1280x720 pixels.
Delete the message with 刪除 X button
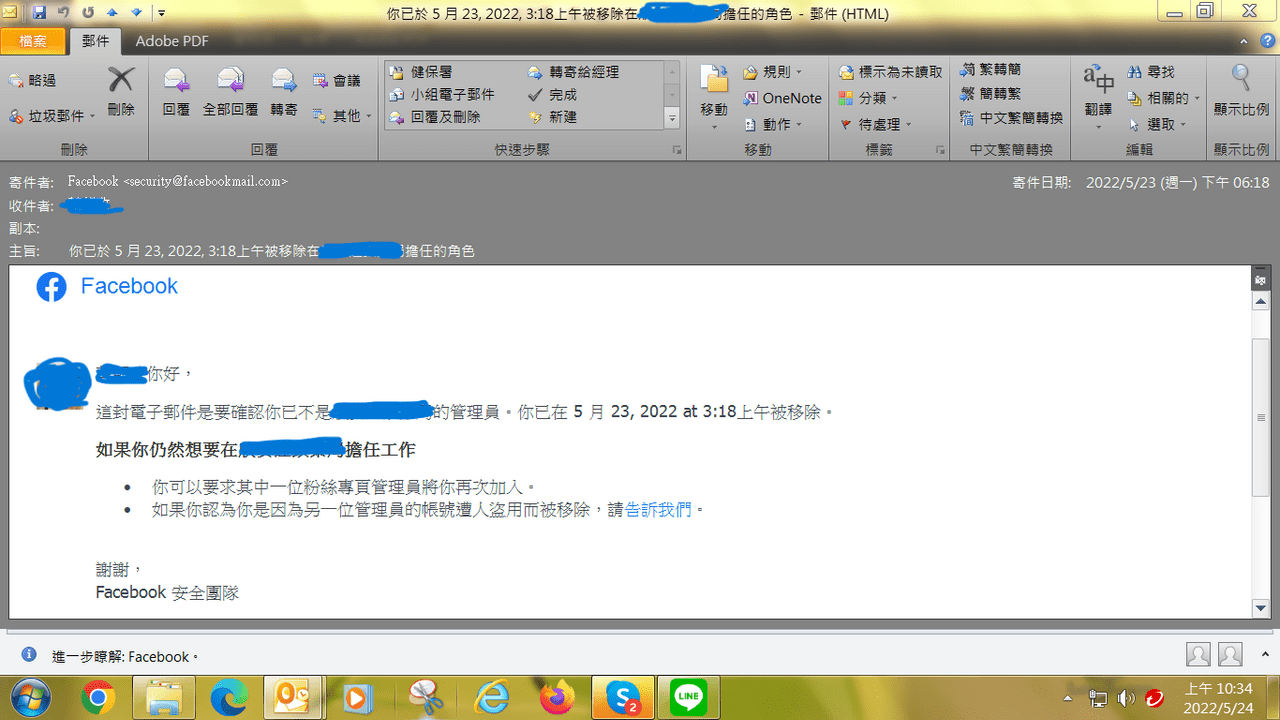[121, 93]
